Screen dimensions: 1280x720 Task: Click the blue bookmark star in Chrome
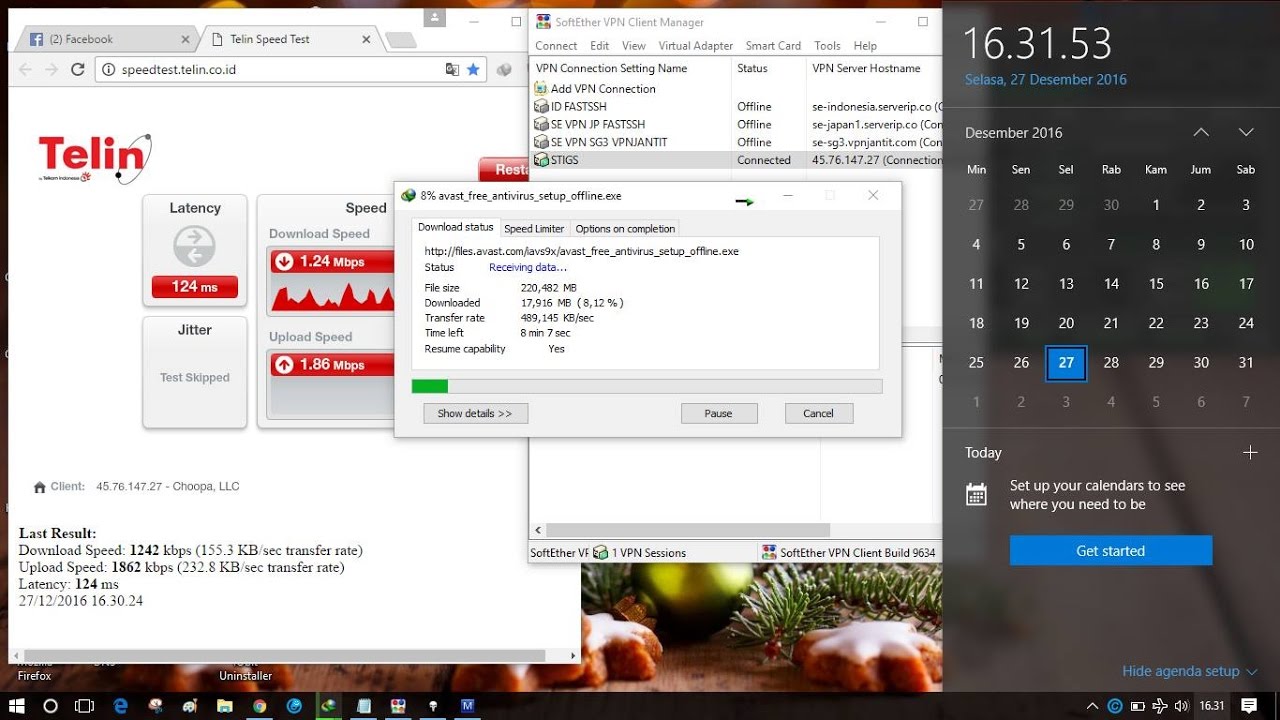point(474,70)
